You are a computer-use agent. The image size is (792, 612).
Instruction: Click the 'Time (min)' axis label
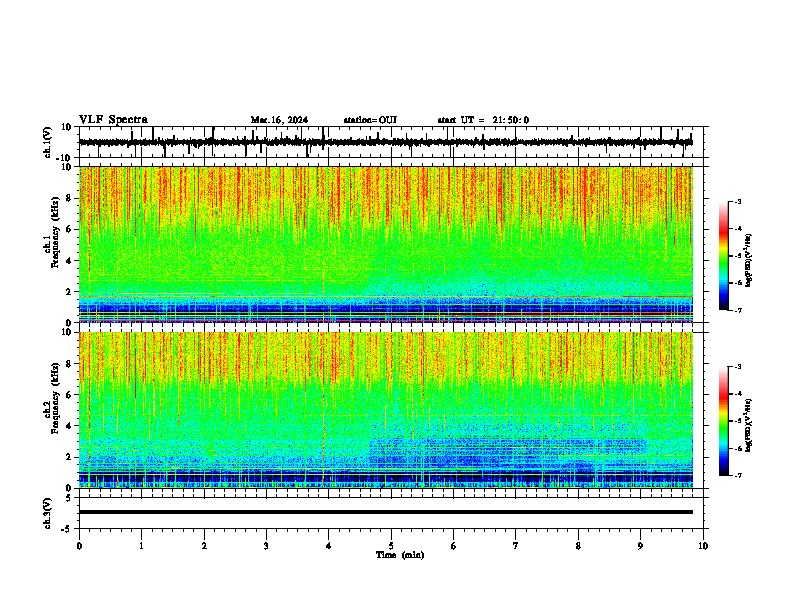400,555
